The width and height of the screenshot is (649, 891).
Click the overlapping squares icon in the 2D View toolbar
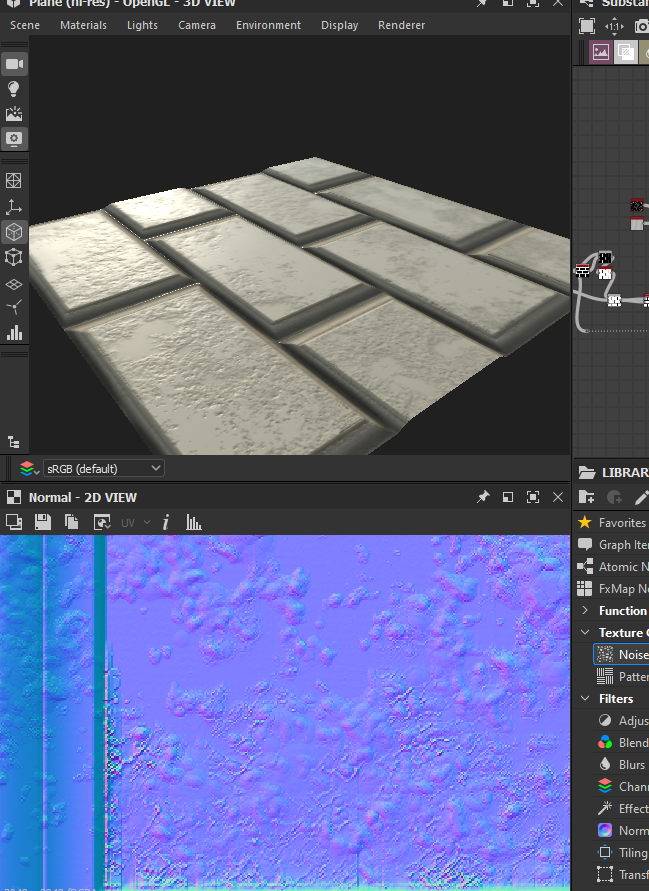[x=14, y=522]
